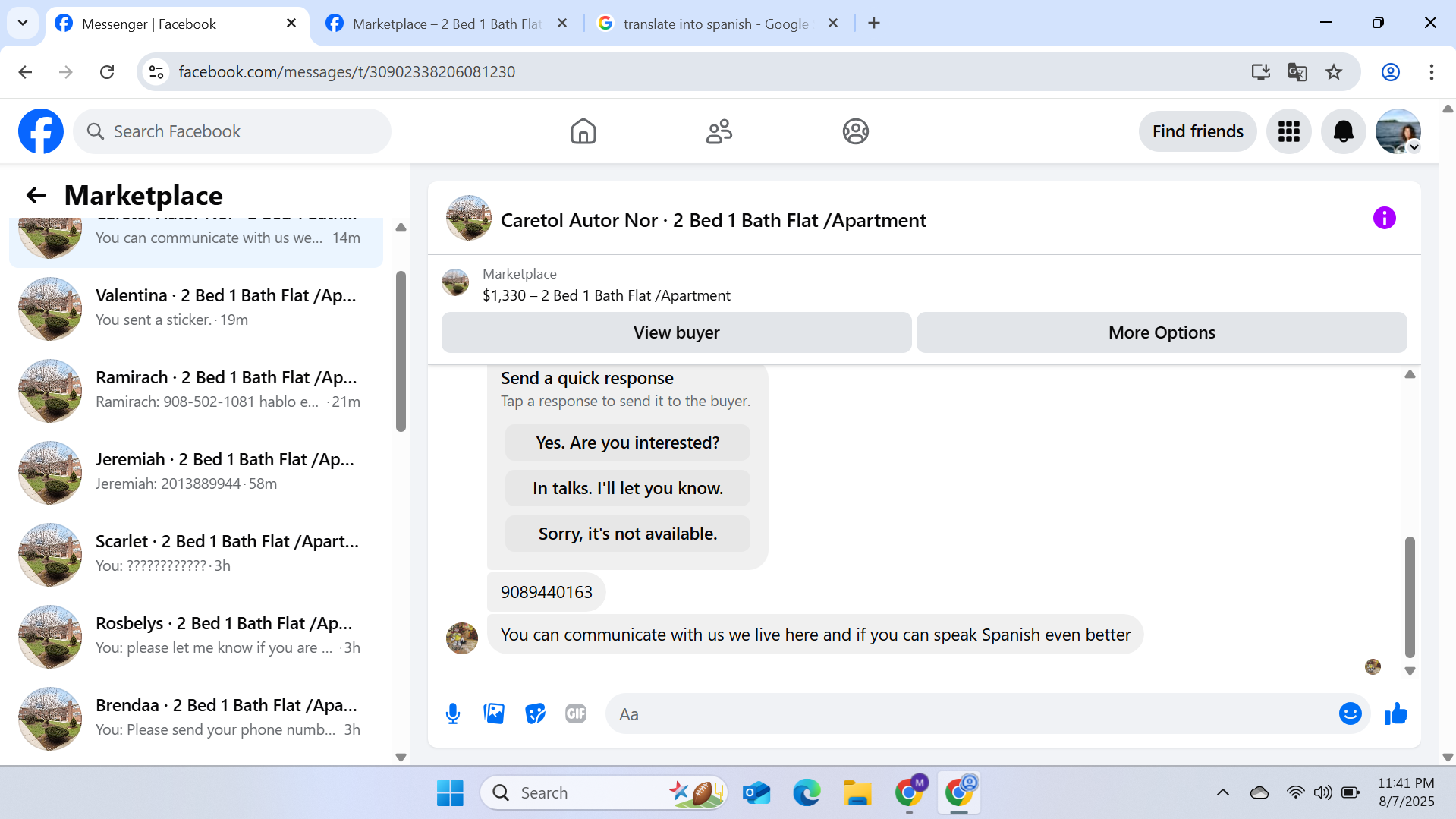Record a voice clip with microphone icon

453,713
